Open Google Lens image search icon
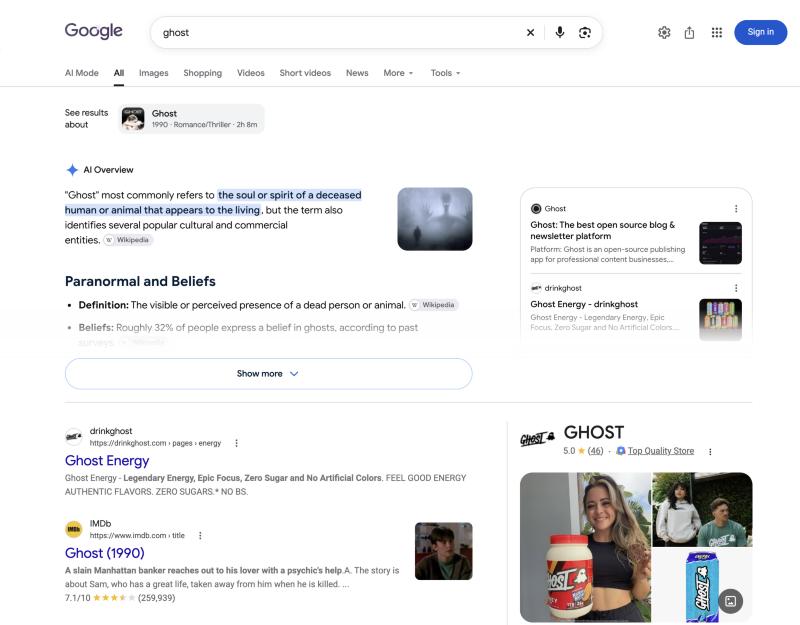This screenshot has height=625, width=800. pyautogui.click(x=585, y=33)
